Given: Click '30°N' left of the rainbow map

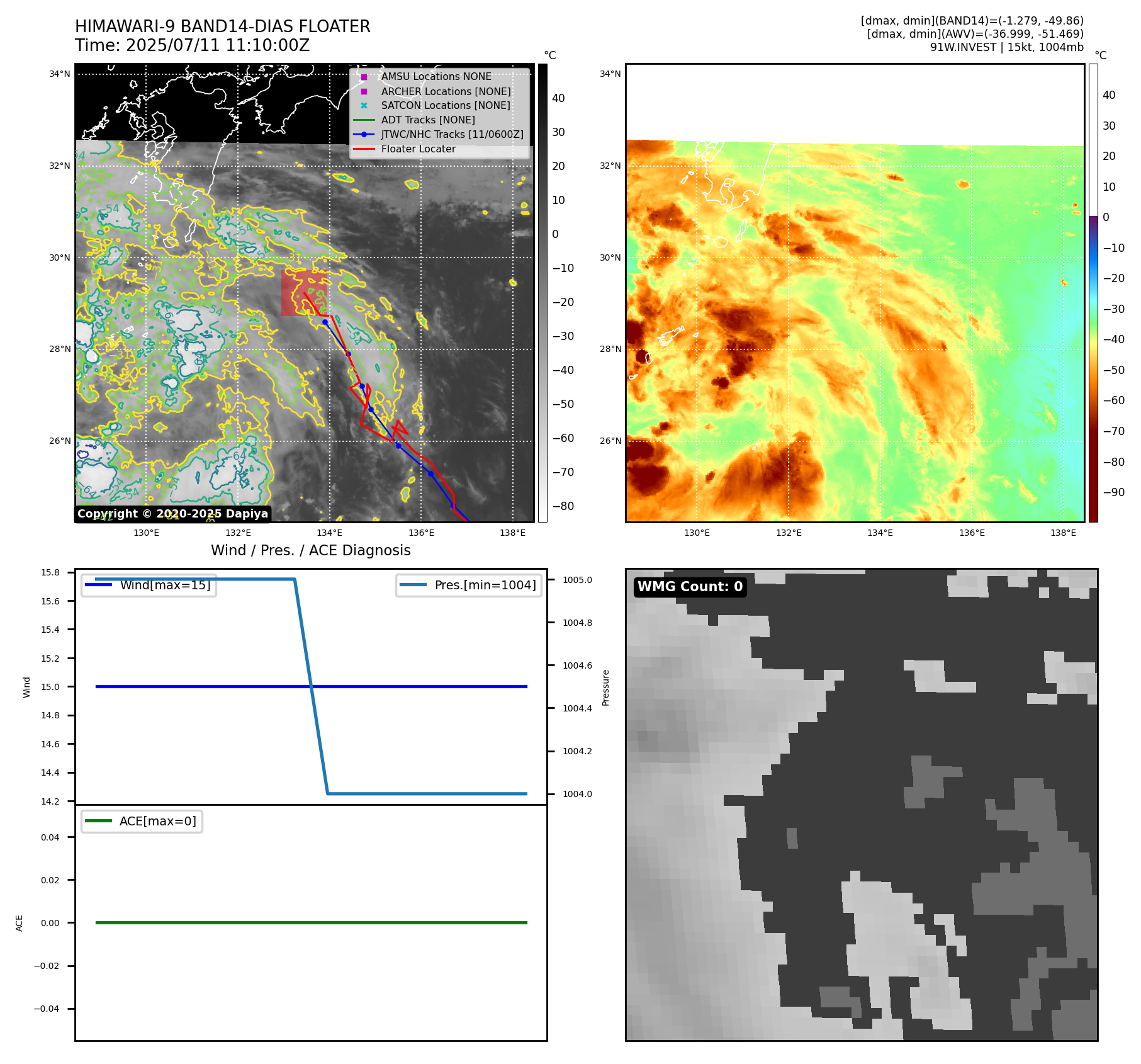Looking at the screenshot, I should [x=610, y=258].
